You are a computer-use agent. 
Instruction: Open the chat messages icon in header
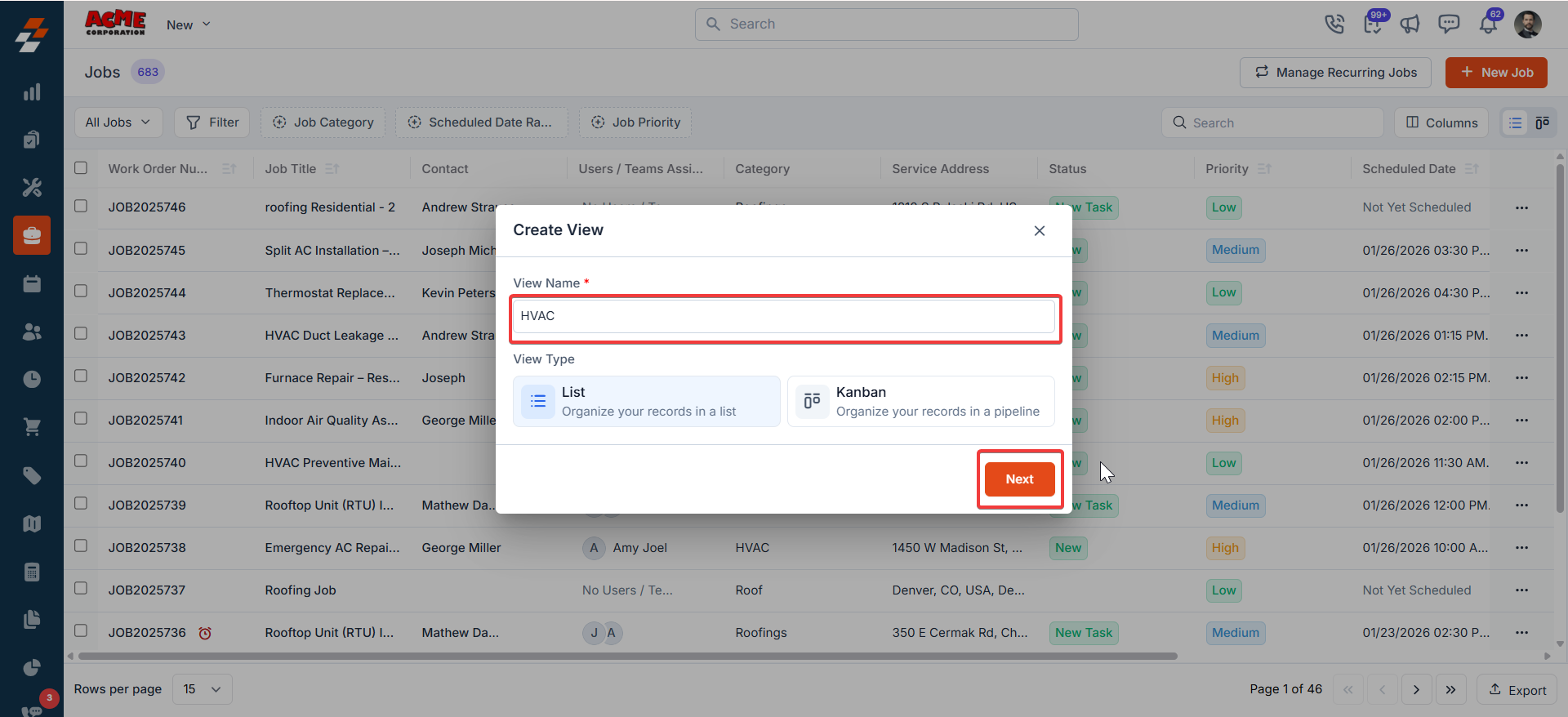pos(1449,24)
